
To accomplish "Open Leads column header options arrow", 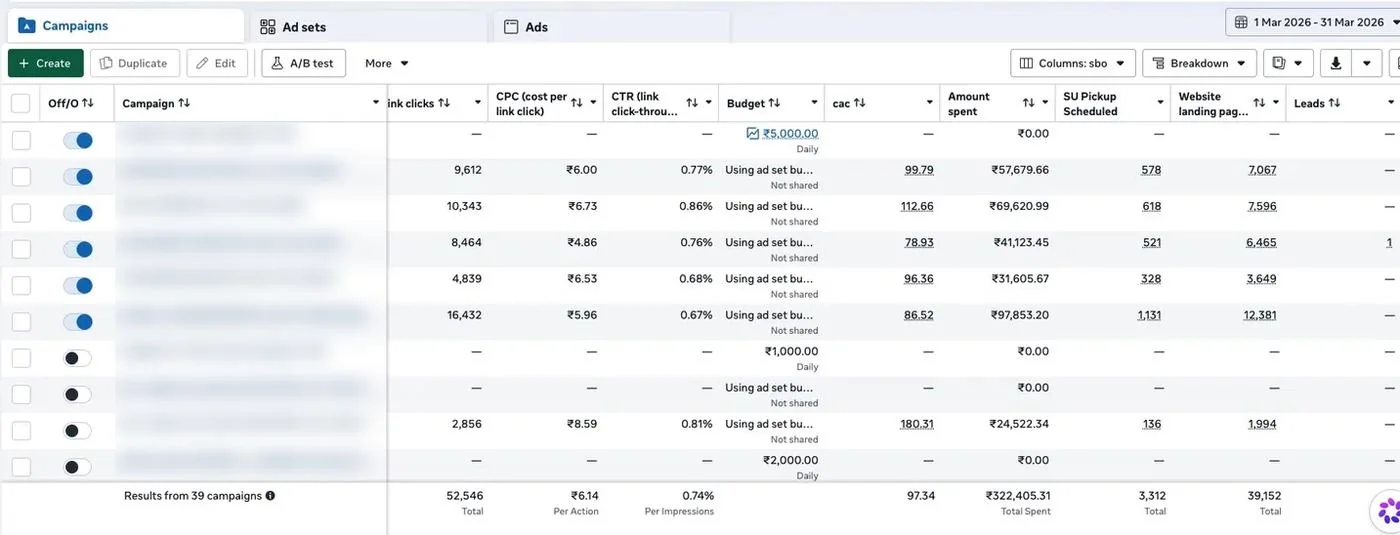I will tap(1390, 103).
